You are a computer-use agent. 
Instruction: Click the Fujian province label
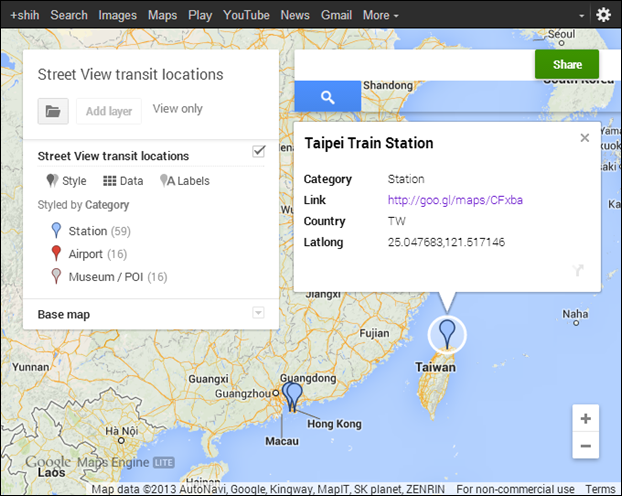[374, 333]
